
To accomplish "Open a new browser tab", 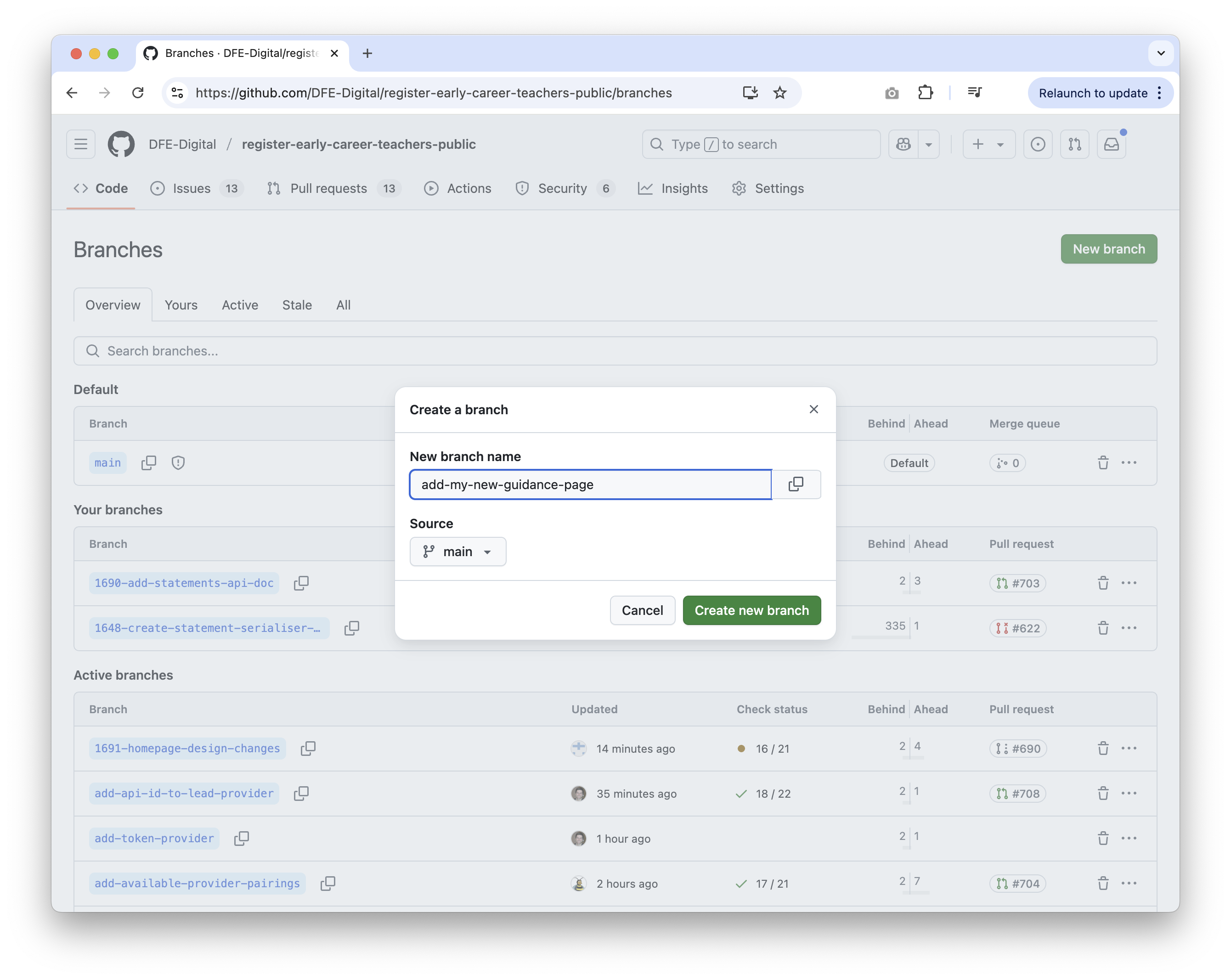I will (367, 53).
